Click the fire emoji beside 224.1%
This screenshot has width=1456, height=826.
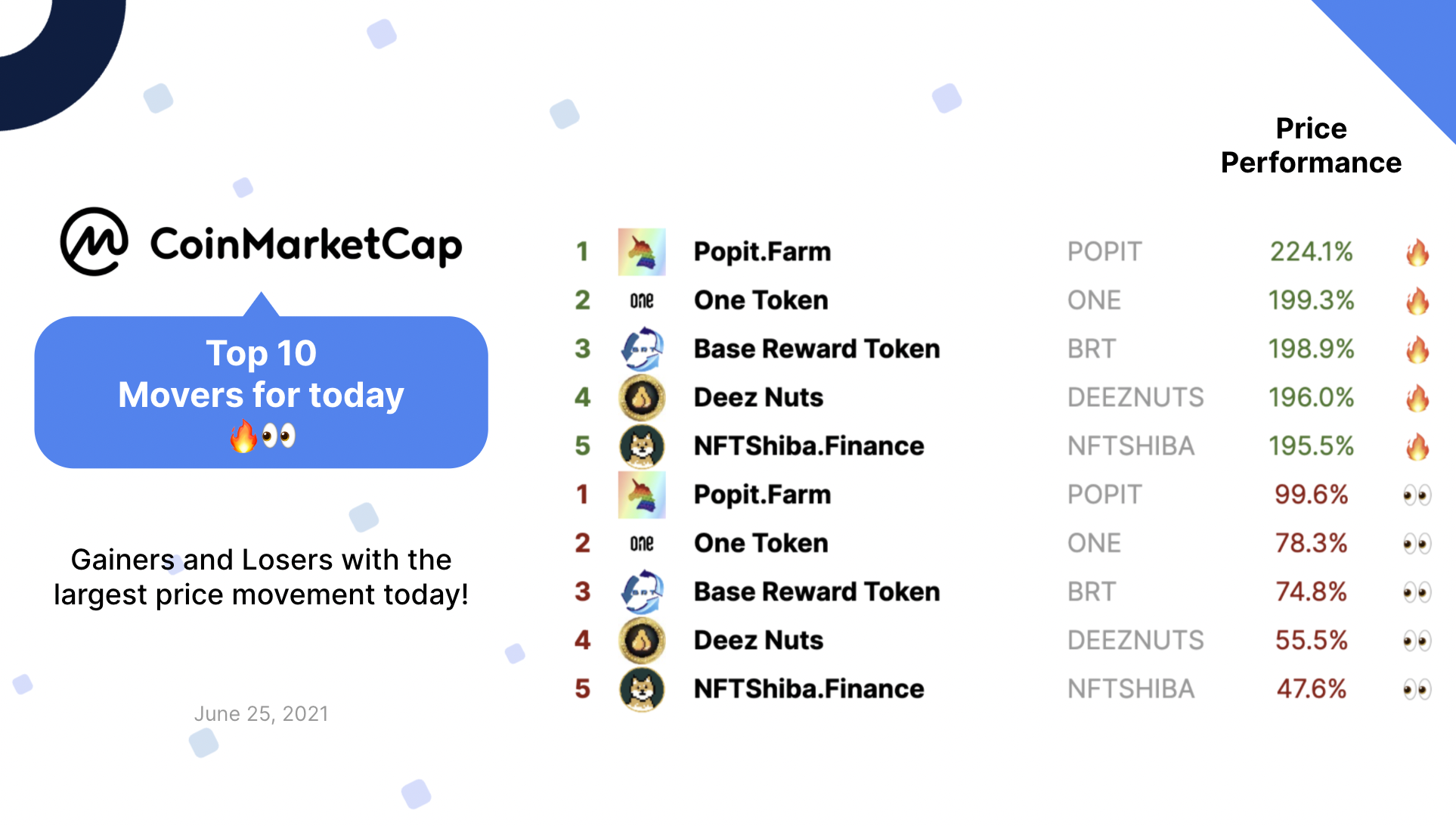click(x=1417, y=252)
